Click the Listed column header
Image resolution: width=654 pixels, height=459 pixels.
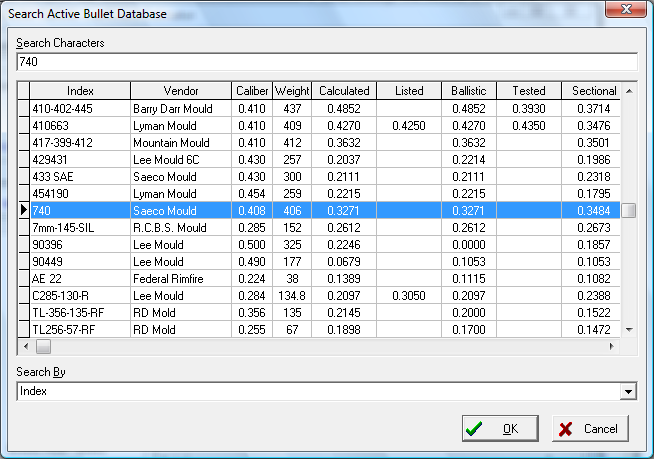409,91
